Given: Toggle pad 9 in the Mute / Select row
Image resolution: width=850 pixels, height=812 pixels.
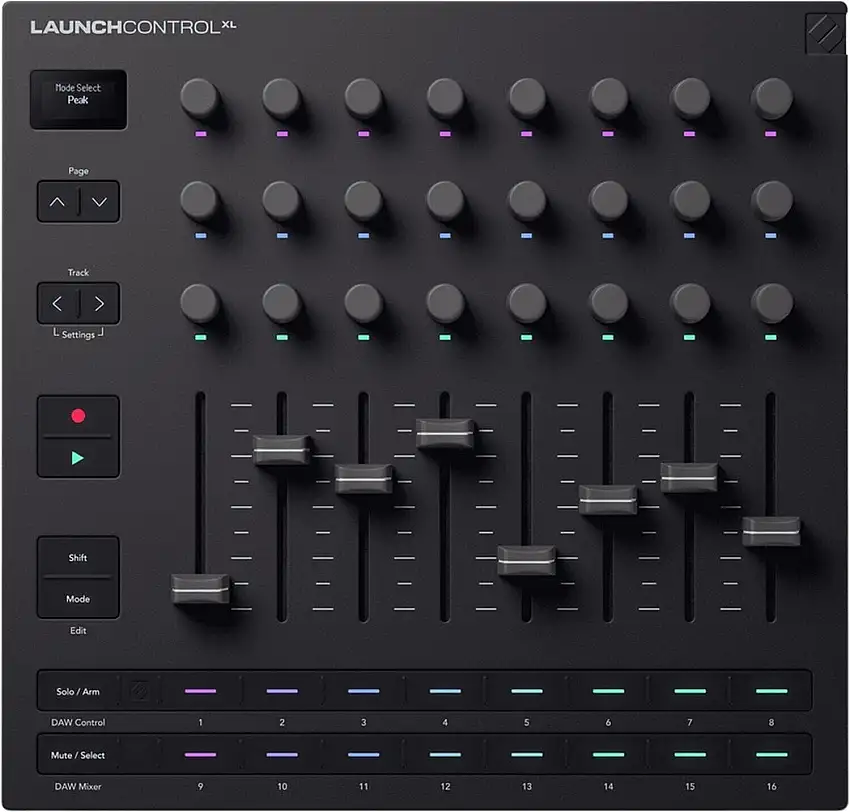Looking at the screenshot, I should coord(201,755).
